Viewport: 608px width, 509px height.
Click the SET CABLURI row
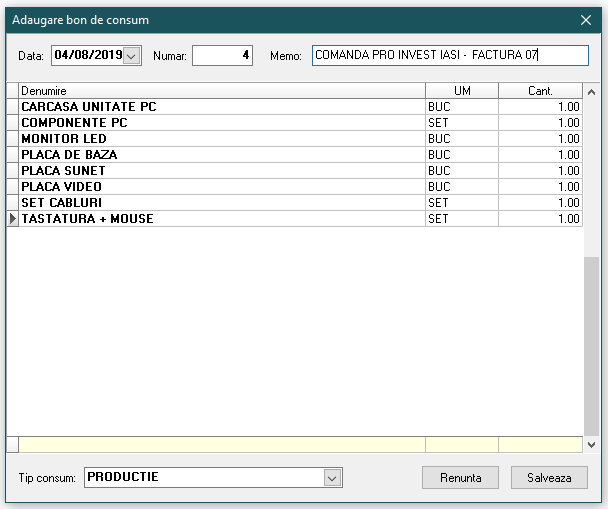[222, 203]
